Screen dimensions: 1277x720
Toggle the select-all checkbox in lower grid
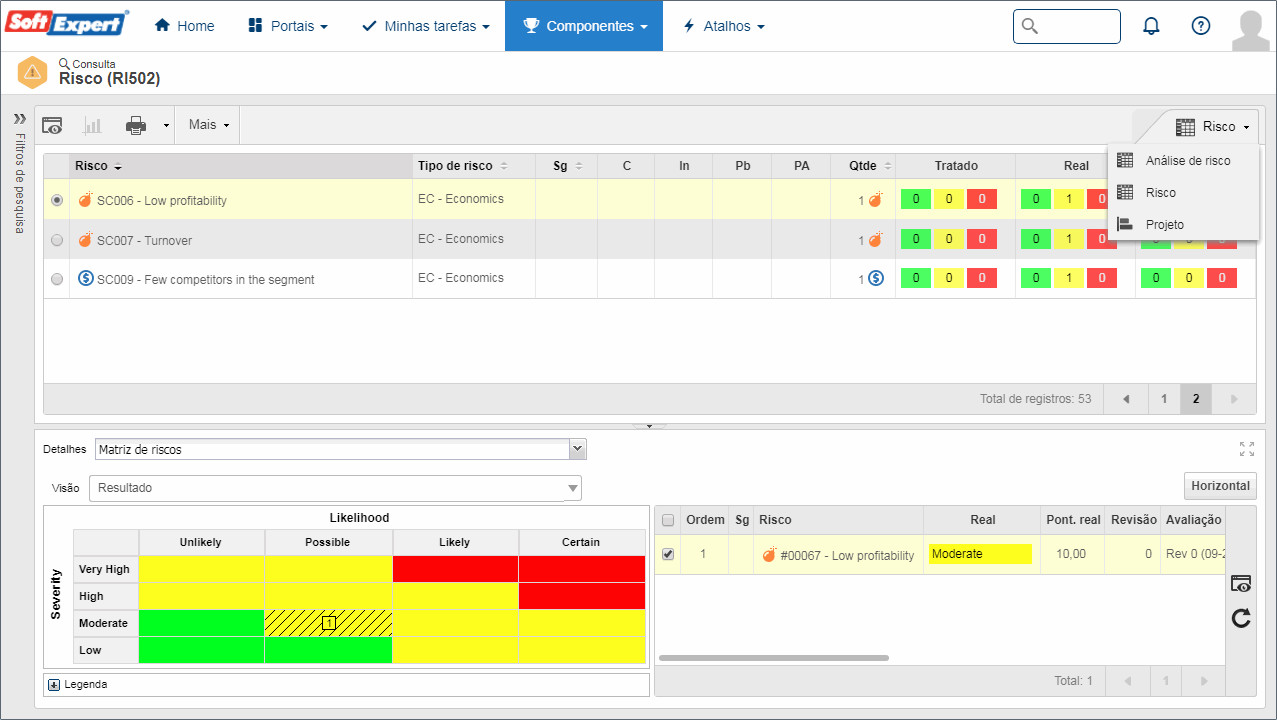tap(668, 520)
